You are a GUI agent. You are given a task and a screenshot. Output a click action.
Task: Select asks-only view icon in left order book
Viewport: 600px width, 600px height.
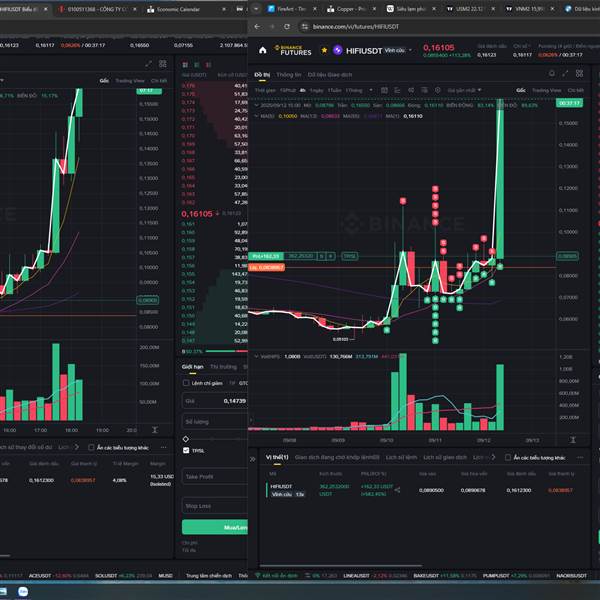pos(208,65)
